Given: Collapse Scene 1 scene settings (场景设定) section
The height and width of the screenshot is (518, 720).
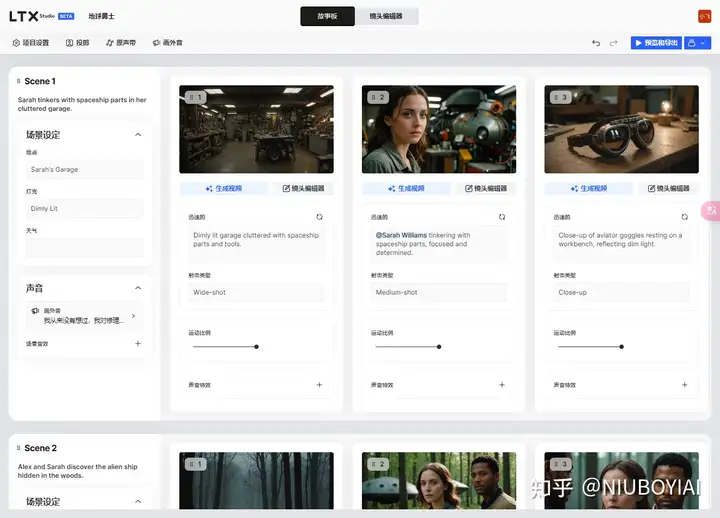Looking at the screenshot, I should [x=138, y=135].
